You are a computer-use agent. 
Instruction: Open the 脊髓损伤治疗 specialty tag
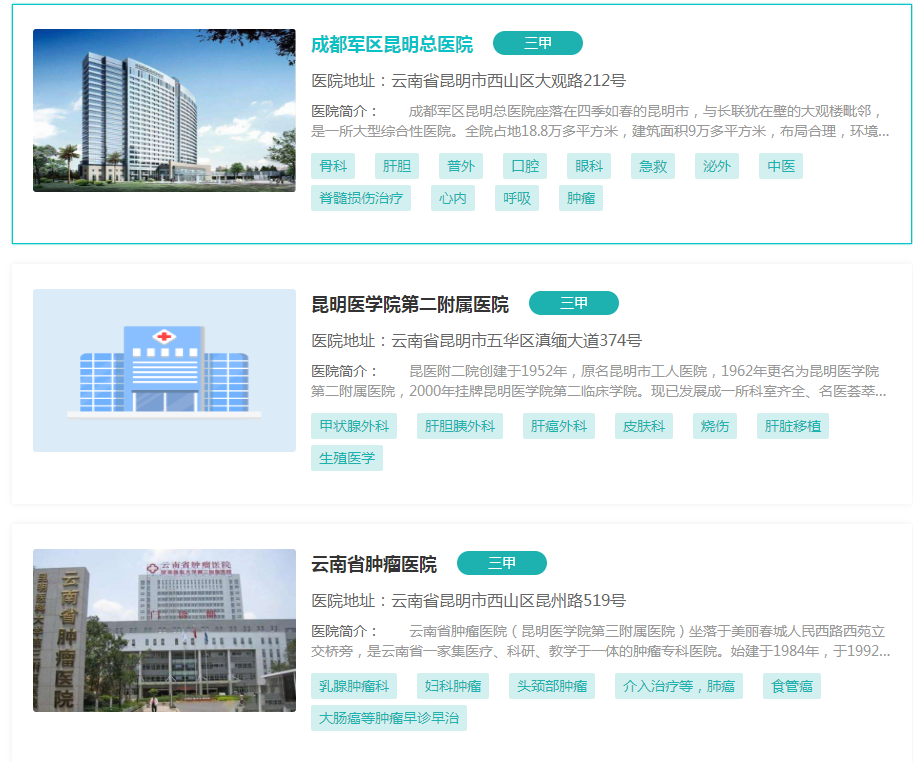pyautogui.click(x=361, y=198)
